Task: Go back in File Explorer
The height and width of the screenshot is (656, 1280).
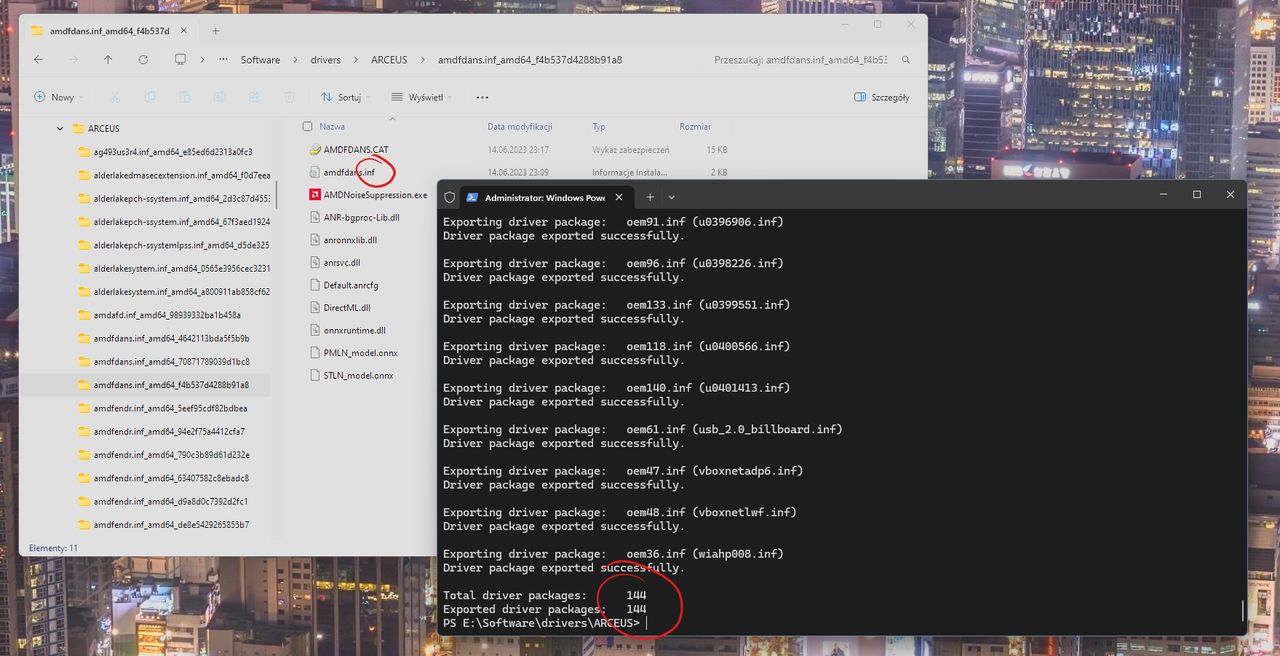Action: 38,60
